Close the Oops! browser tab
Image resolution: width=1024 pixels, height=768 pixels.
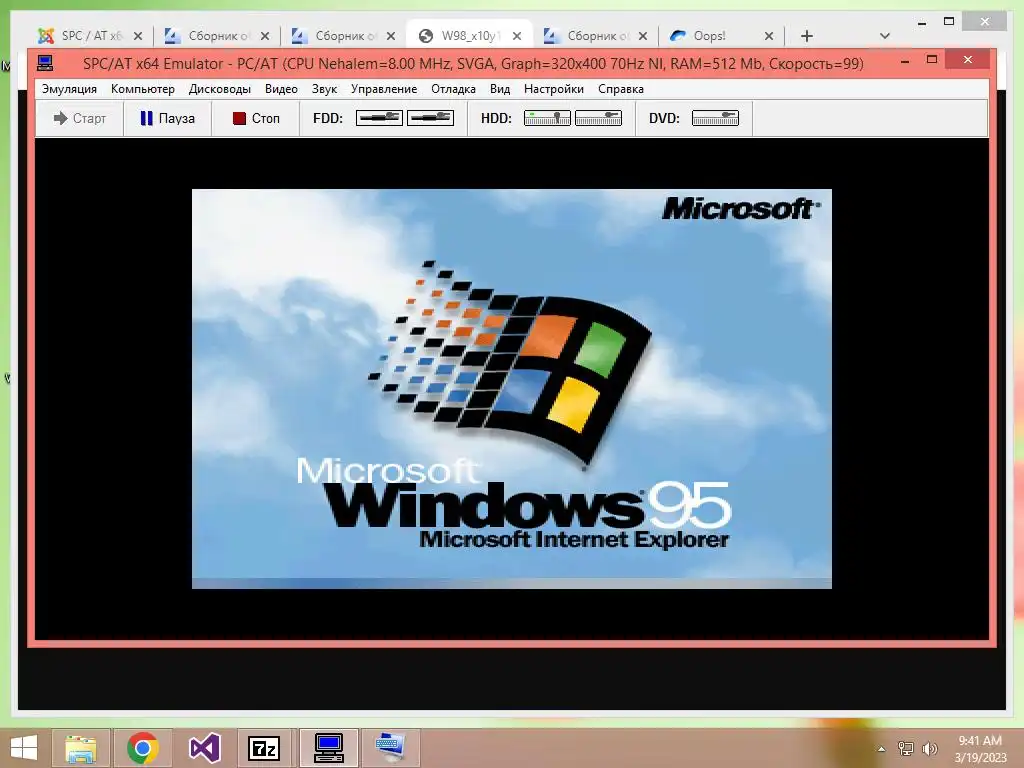tap(769, 36)
